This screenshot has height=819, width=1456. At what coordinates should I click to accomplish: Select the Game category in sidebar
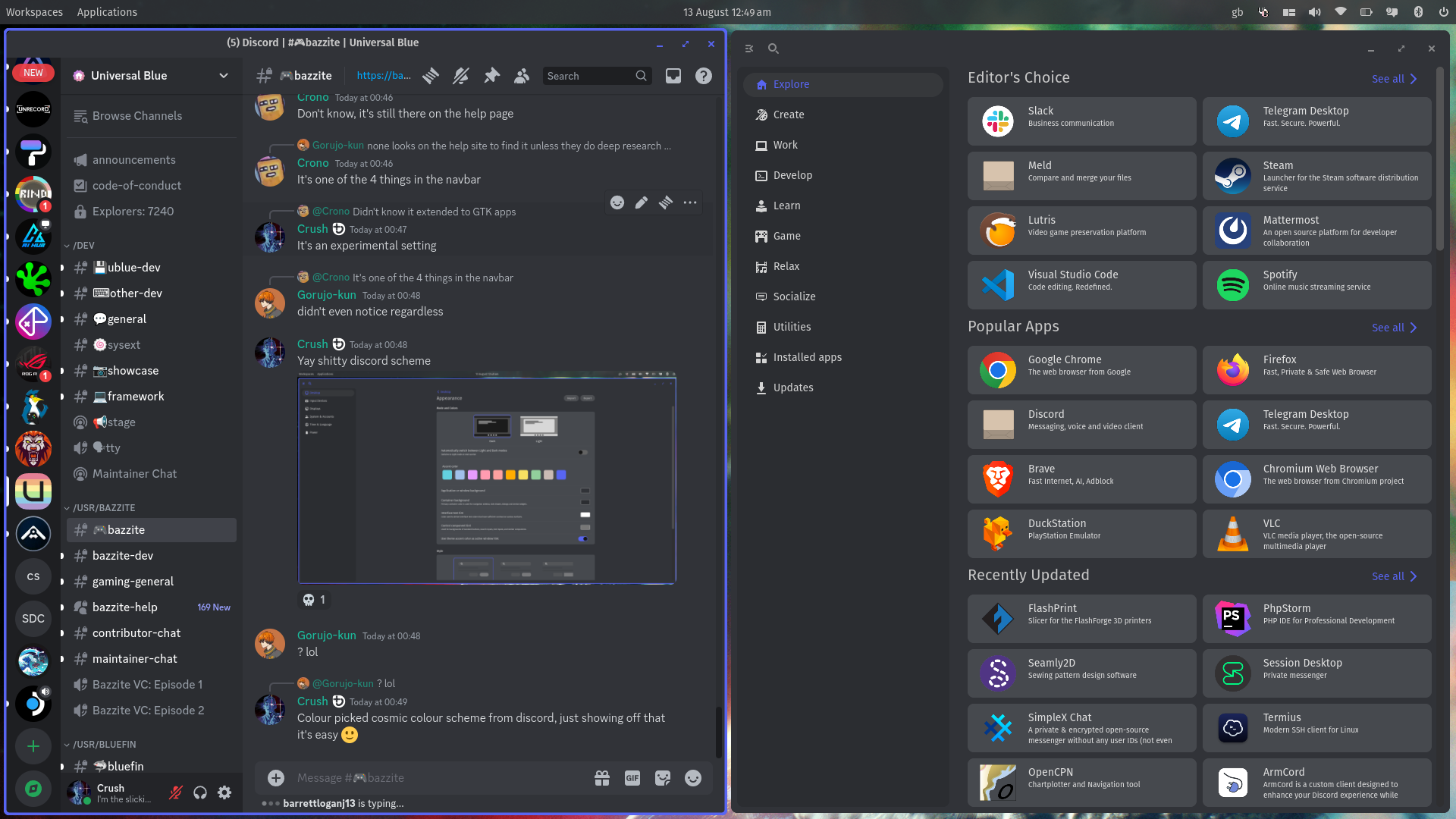(786, 236)
